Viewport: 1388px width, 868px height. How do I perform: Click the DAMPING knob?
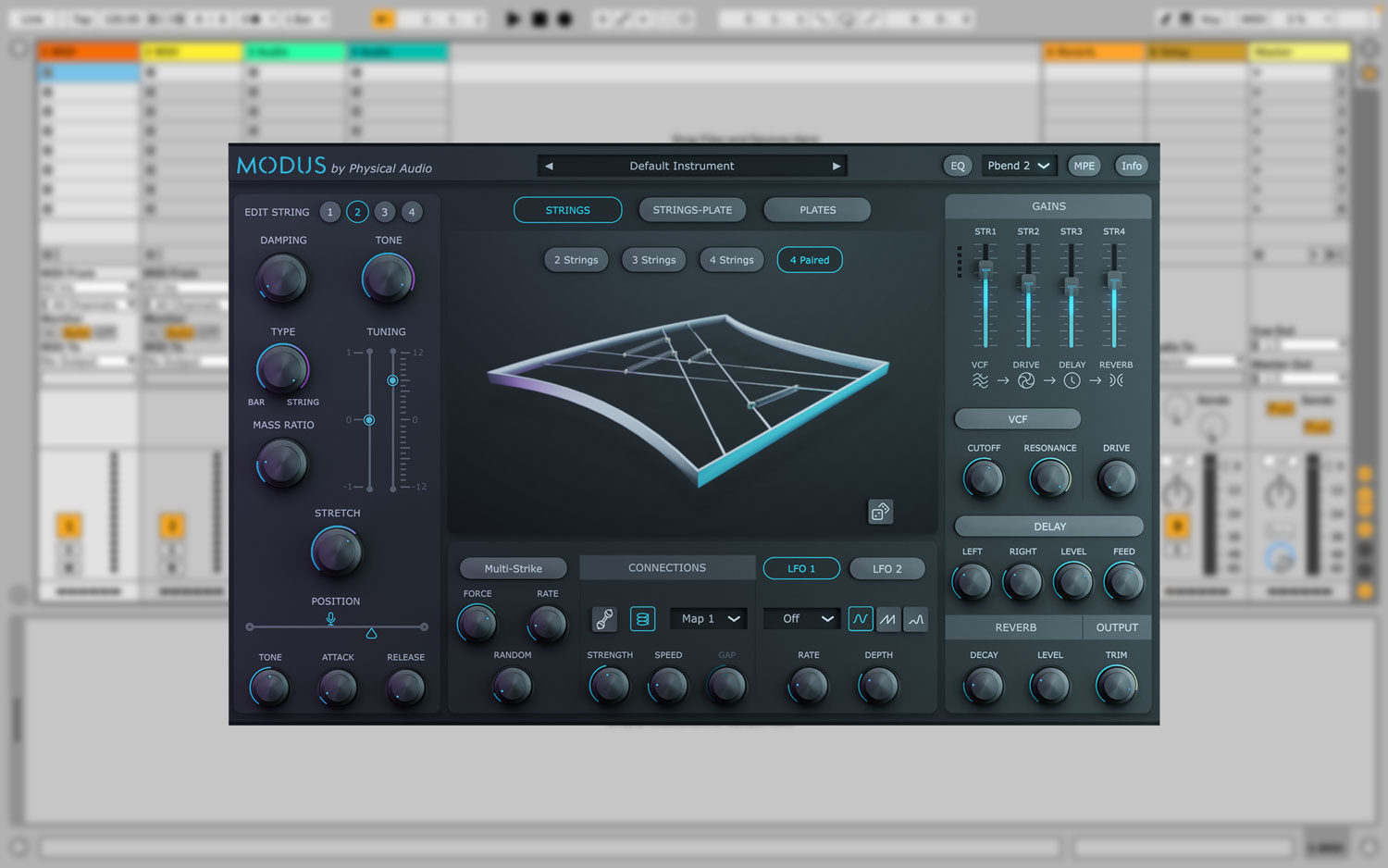(282, 279)
